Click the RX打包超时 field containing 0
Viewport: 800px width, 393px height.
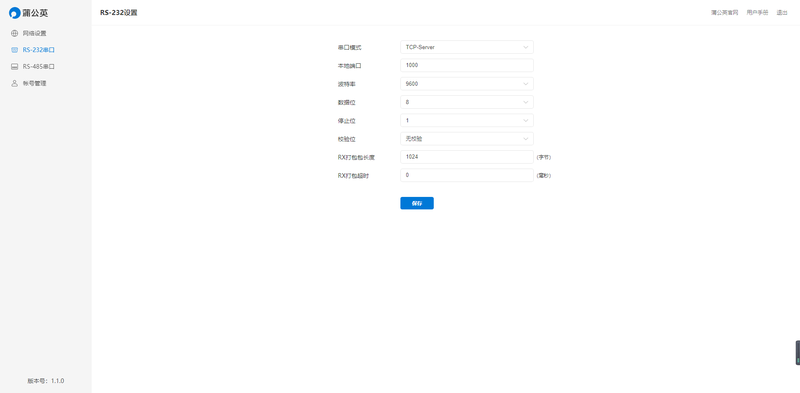[x=467, y=176]
